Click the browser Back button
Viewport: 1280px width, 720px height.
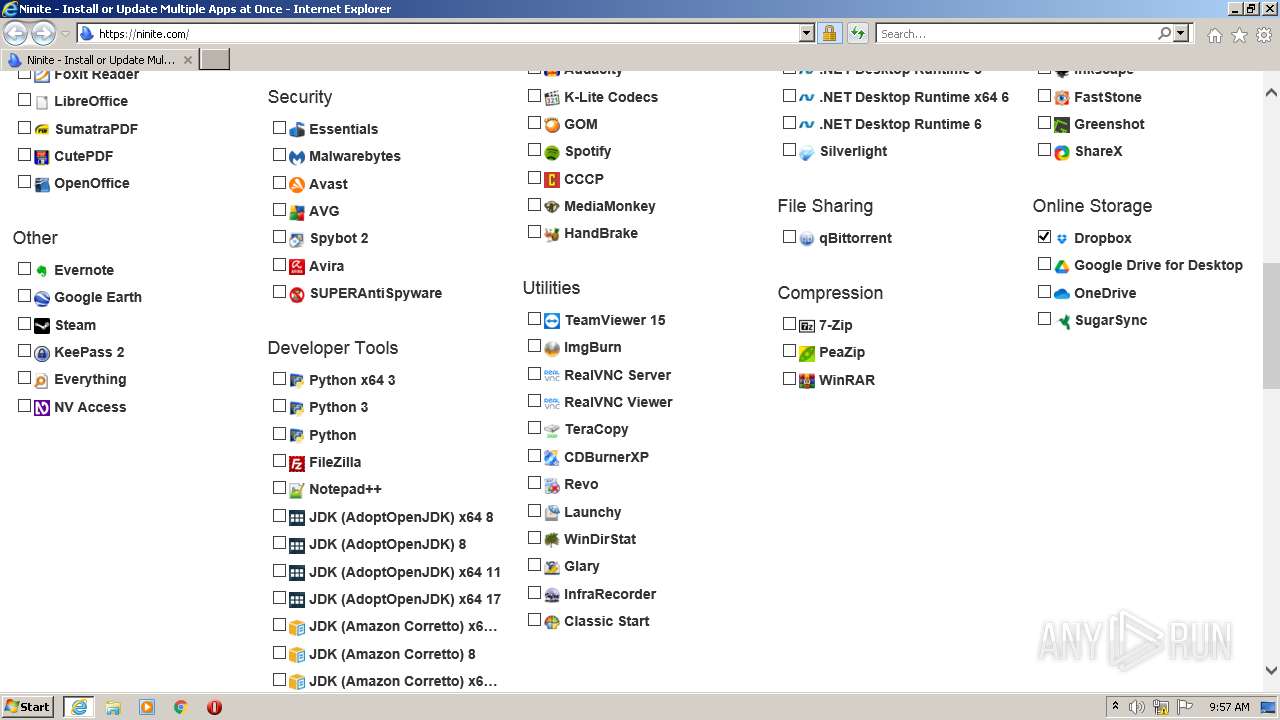click(16, 34)
